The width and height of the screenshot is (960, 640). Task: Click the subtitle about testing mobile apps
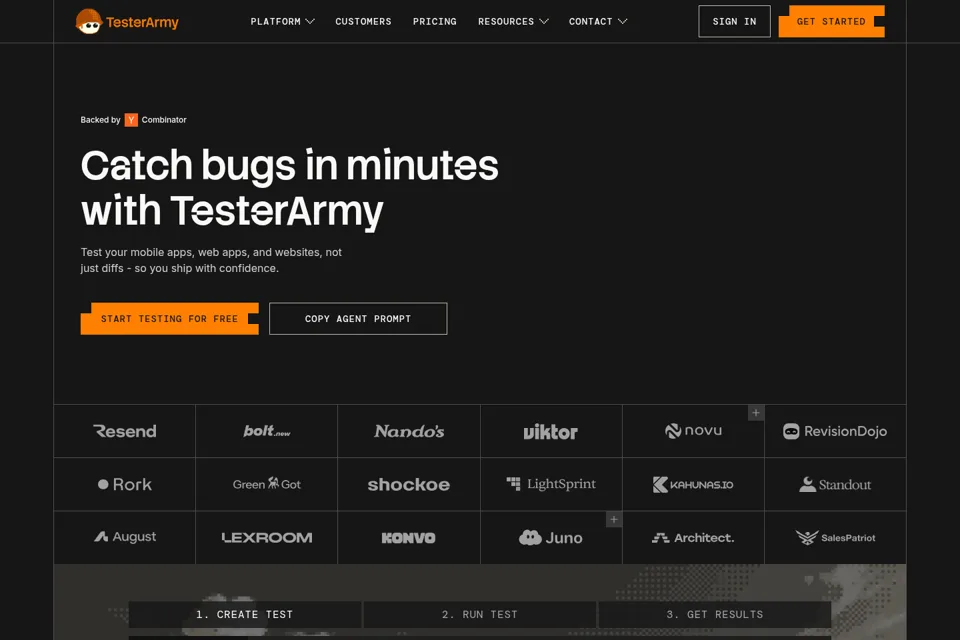(211, 260)
